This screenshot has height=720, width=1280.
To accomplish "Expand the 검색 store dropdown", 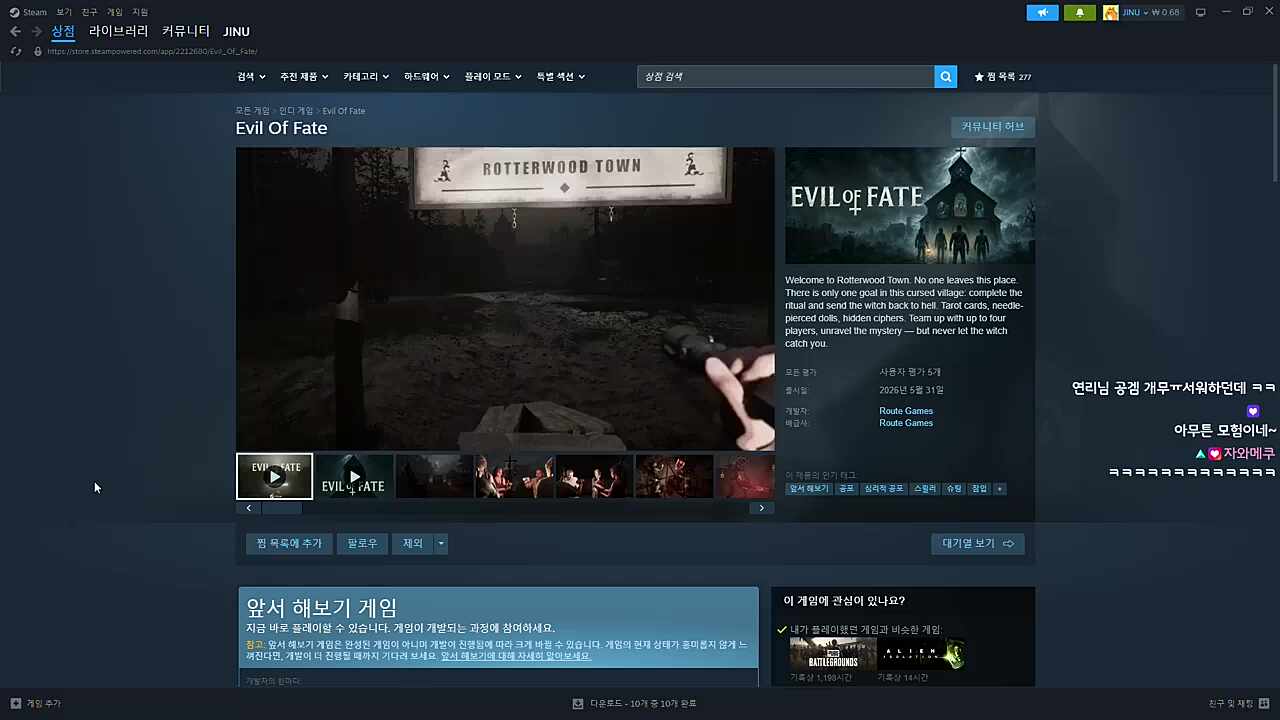I will click(x=251, y=76).
